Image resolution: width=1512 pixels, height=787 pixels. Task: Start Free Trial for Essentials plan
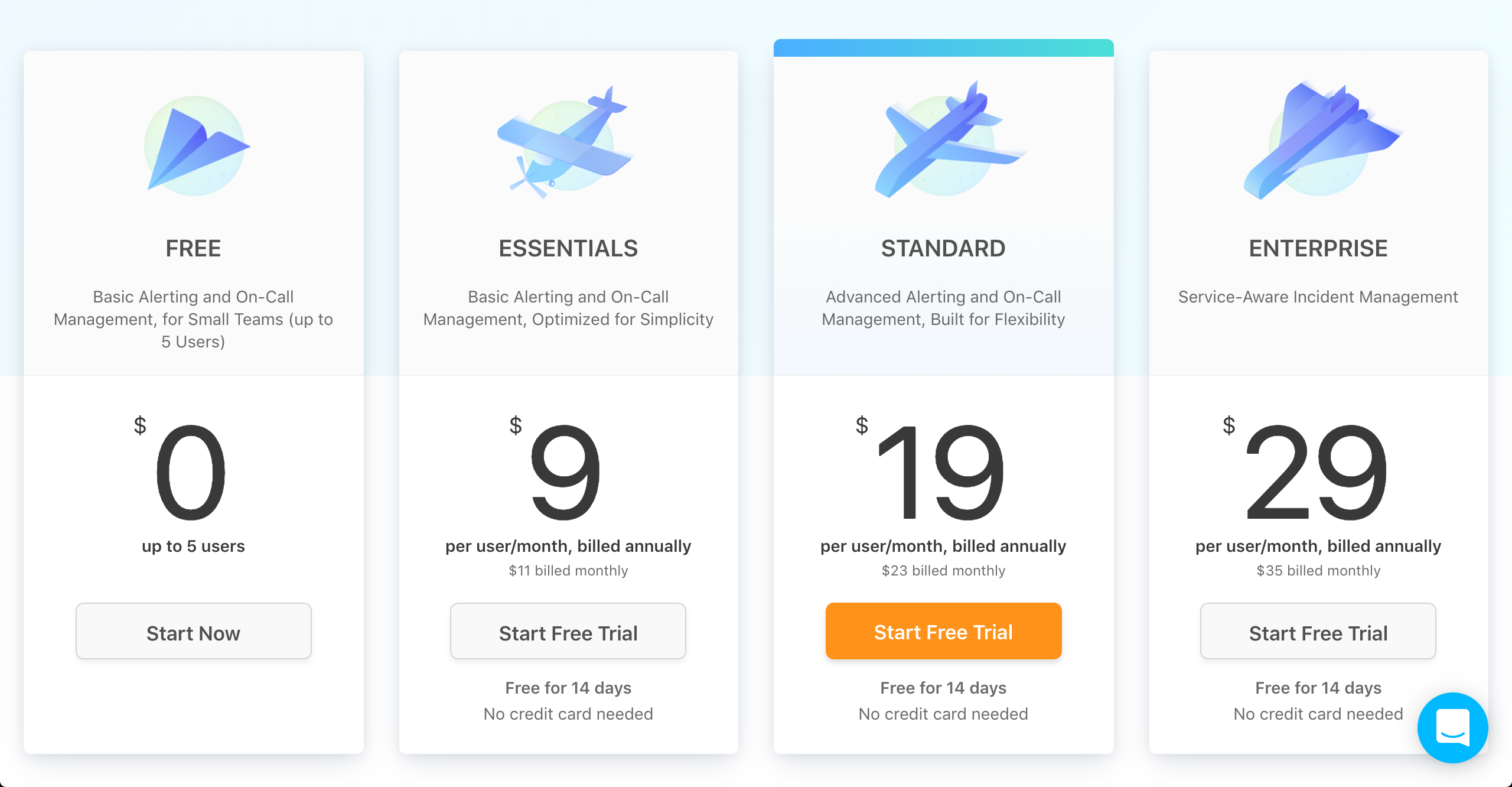568,631
